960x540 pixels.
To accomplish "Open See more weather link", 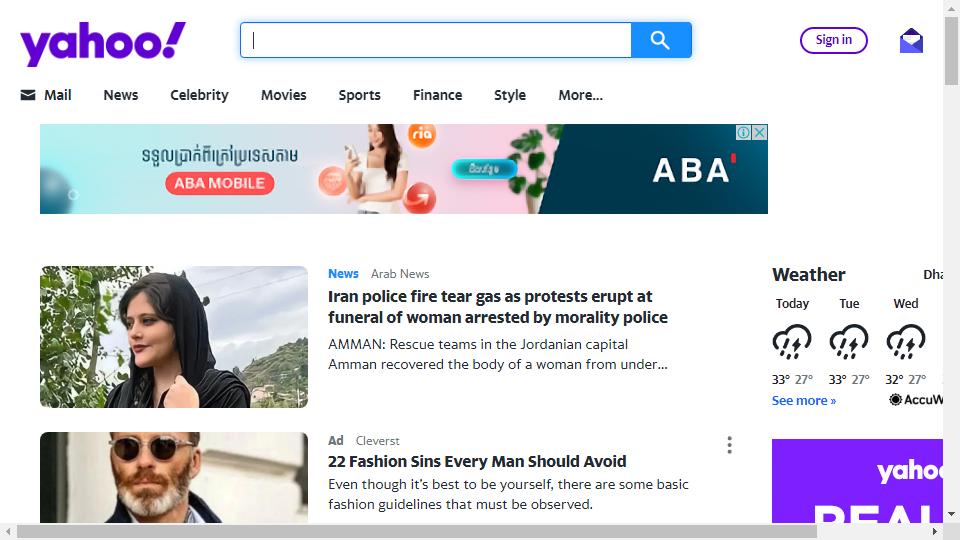I will point(803,400).
